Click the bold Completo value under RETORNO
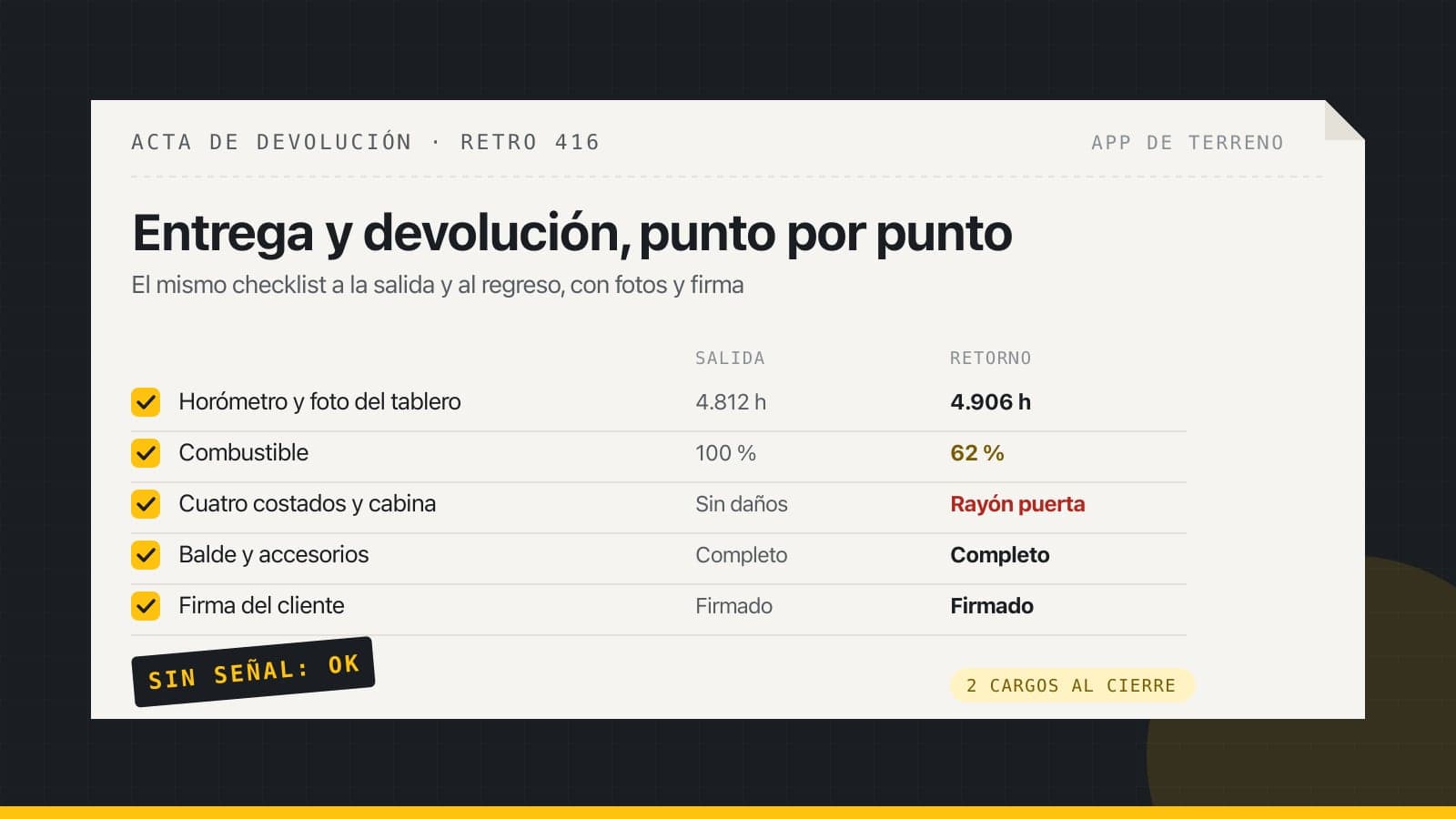The image size is (1456, 819). coord(999,555)
